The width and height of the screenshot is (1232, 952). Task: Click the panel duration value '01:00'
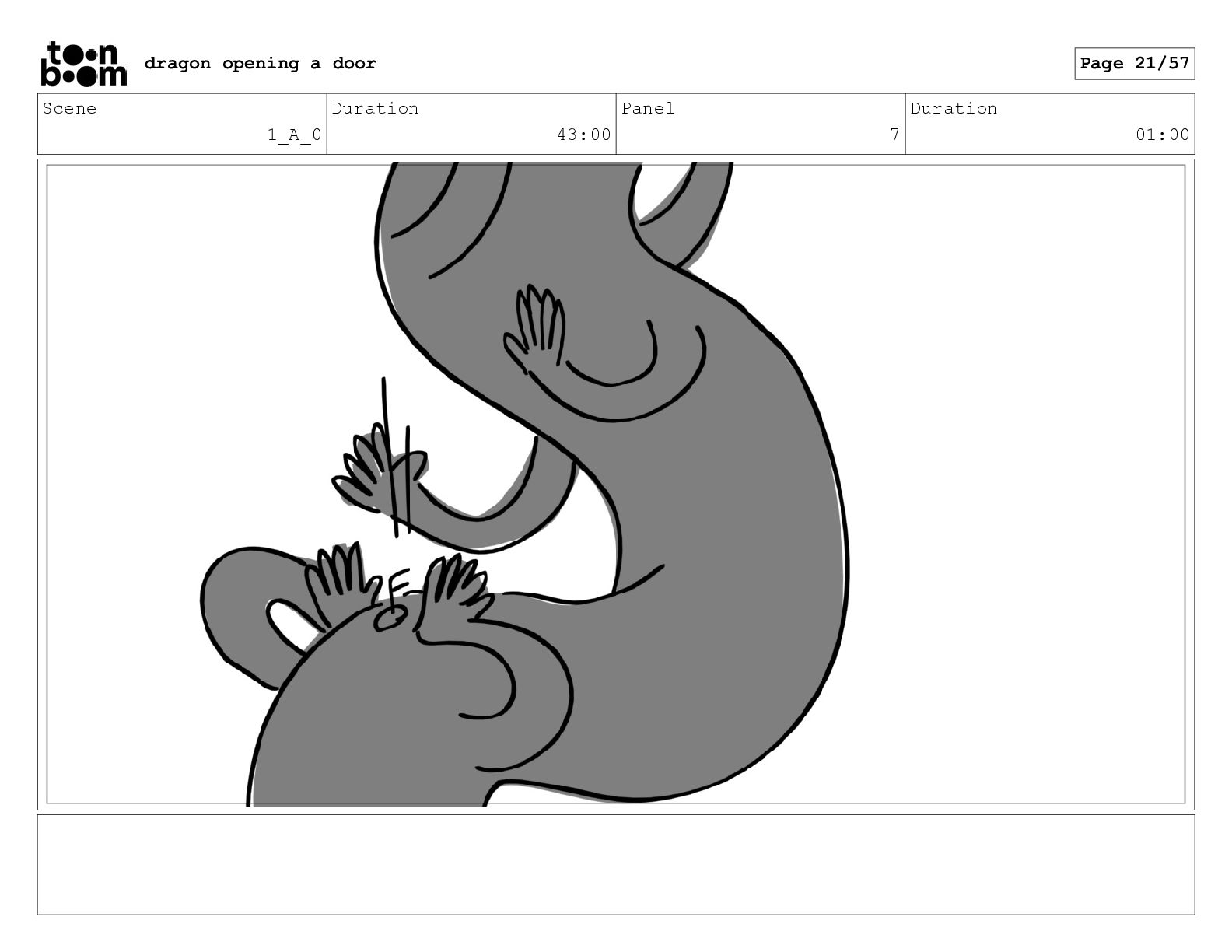coord(1162,135)
